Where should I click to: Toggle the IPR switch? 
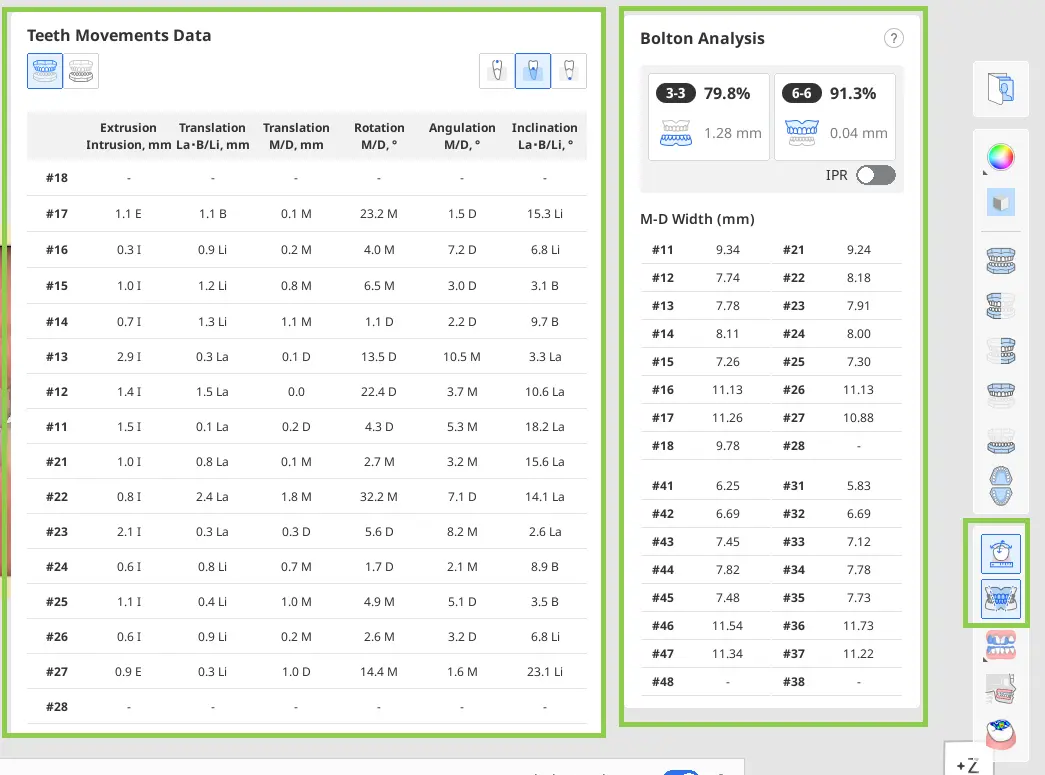point(876,175)
